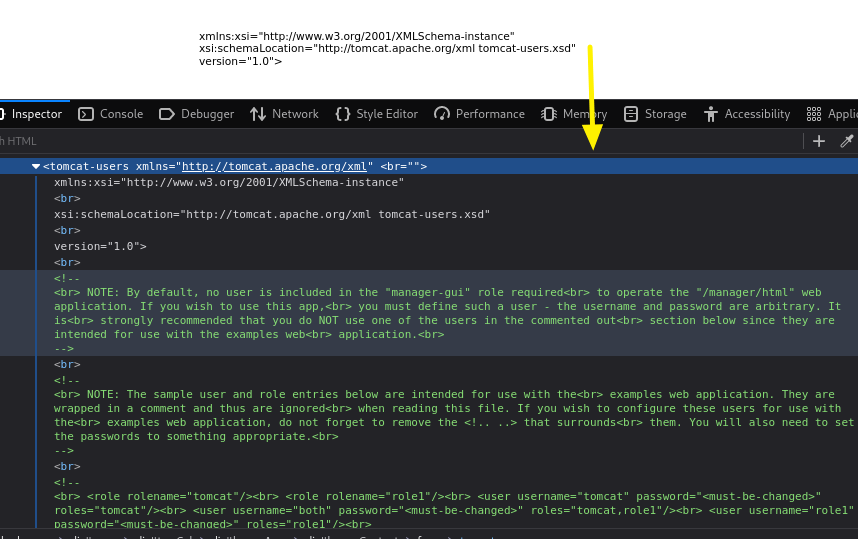This screenshot has width=858, height=539.
Task: Follow the http://tomcat.apache.org/xml link
Action: (274, 166)
